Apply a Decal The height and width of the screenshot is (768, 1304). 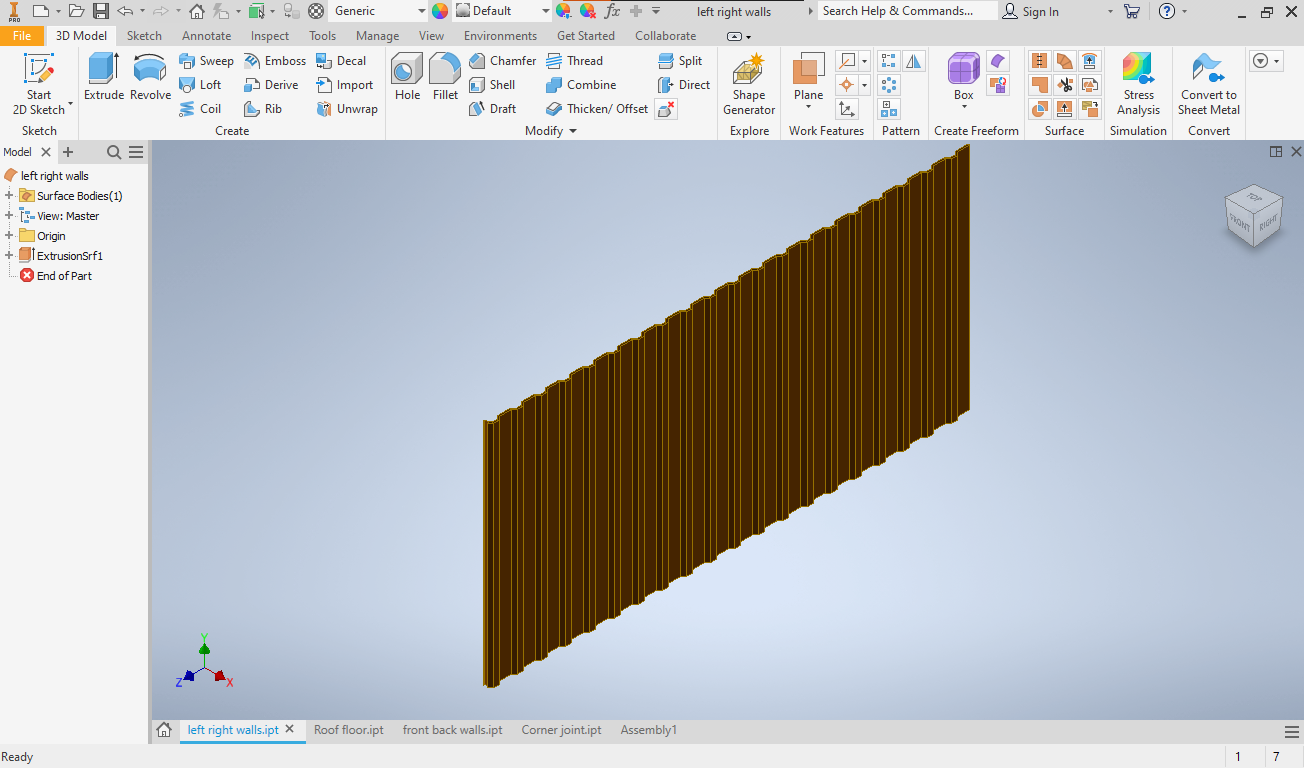click(x=341, y=61)
